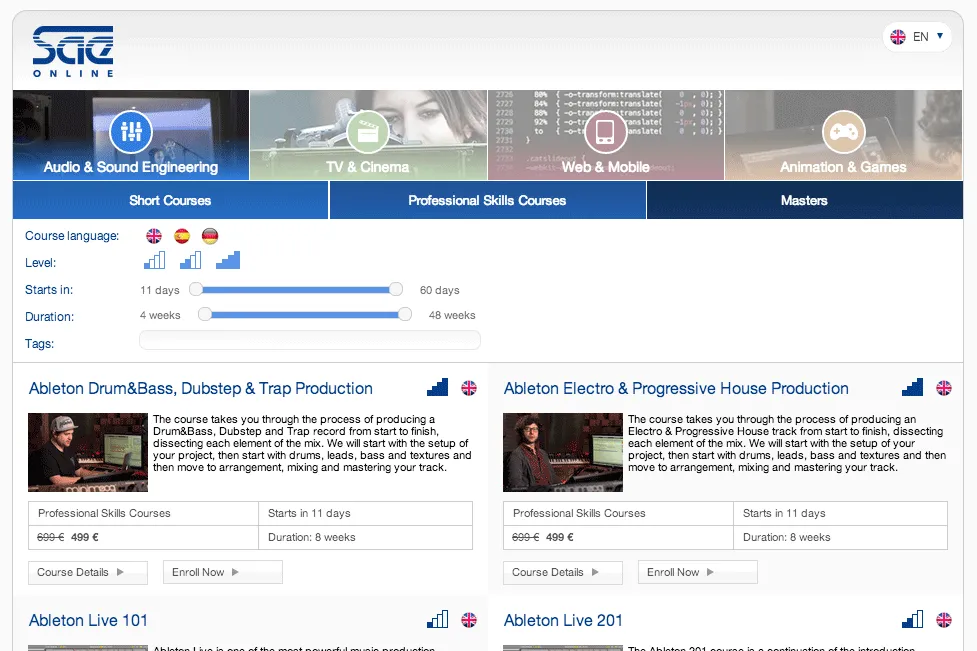Select Animation & Games gamepad icon
The width and height of the screenshot is (977, 651).
coord(843,131)
